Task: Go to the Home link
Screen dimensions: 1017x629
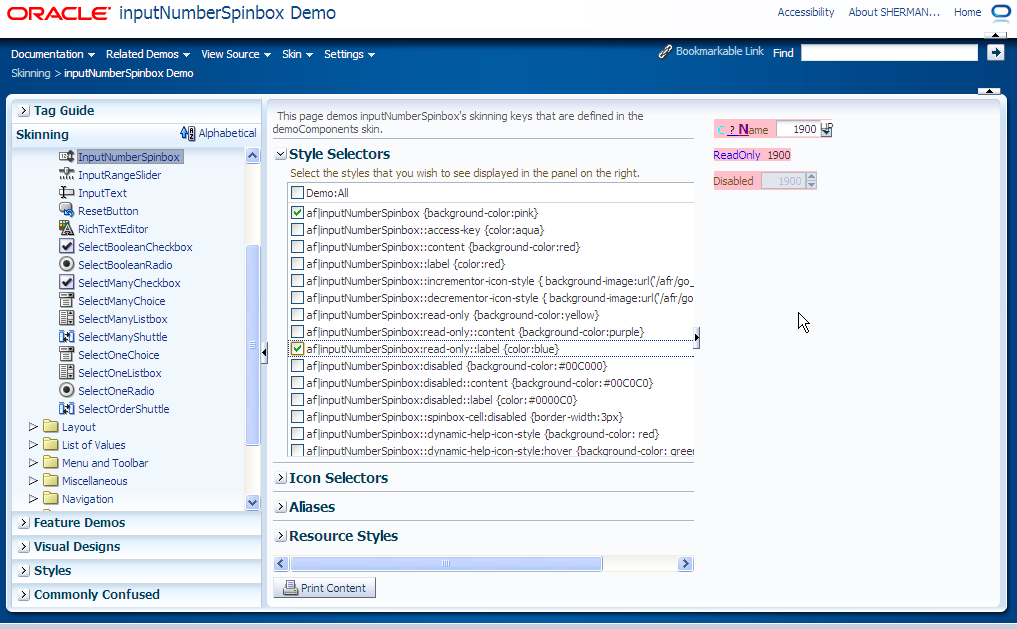Action: tap(967, 12)
